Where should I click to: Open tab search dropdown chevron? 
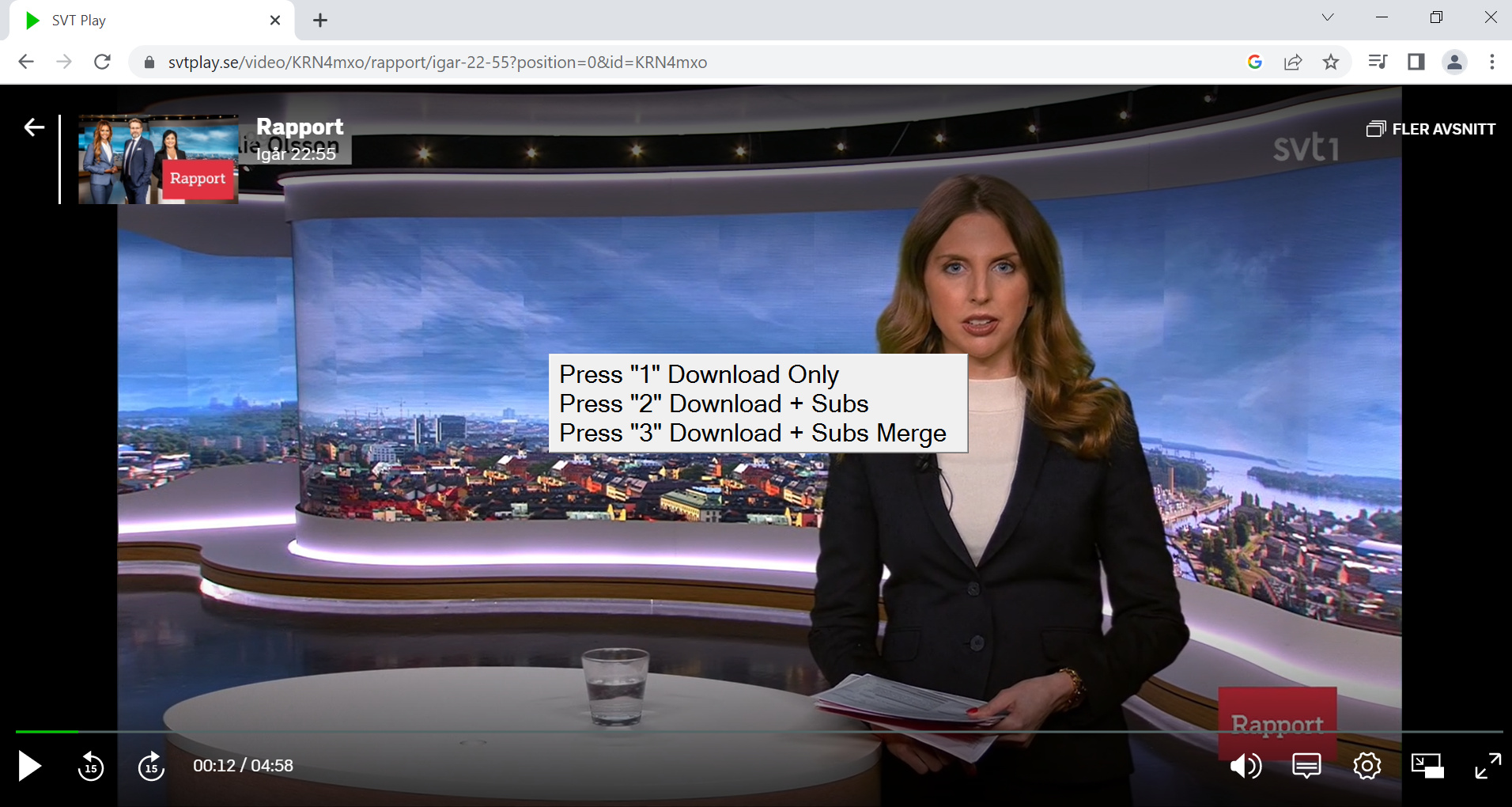pos(1328,17)
